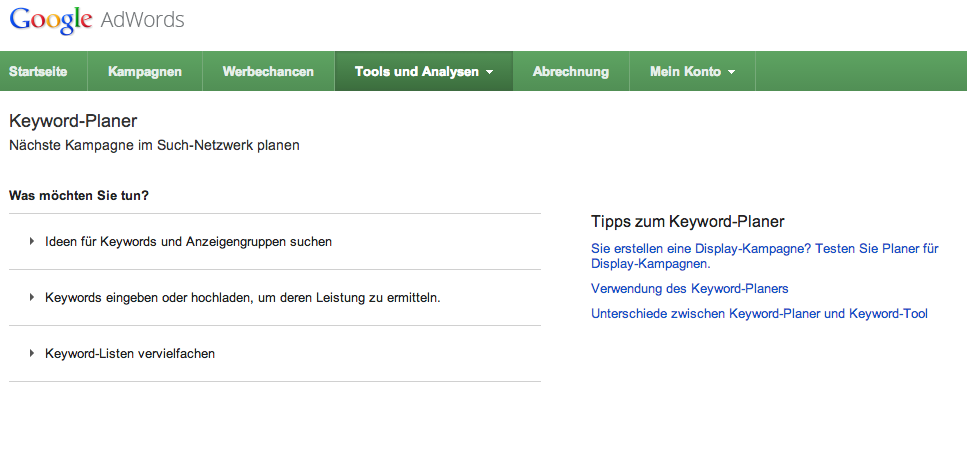Viewport: 967px width, 466px height.
Task: Expand triangle for Ideen für Keywords
Action: pyautogui.click(x=32, y=241)
